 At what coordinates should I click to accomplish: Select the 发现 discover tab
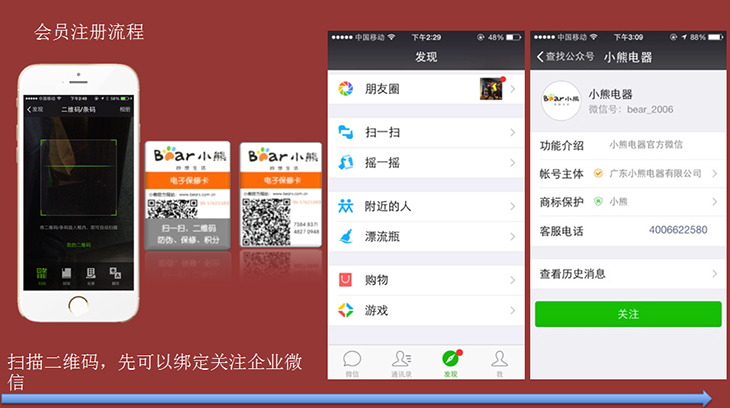(x=450, y=364)
